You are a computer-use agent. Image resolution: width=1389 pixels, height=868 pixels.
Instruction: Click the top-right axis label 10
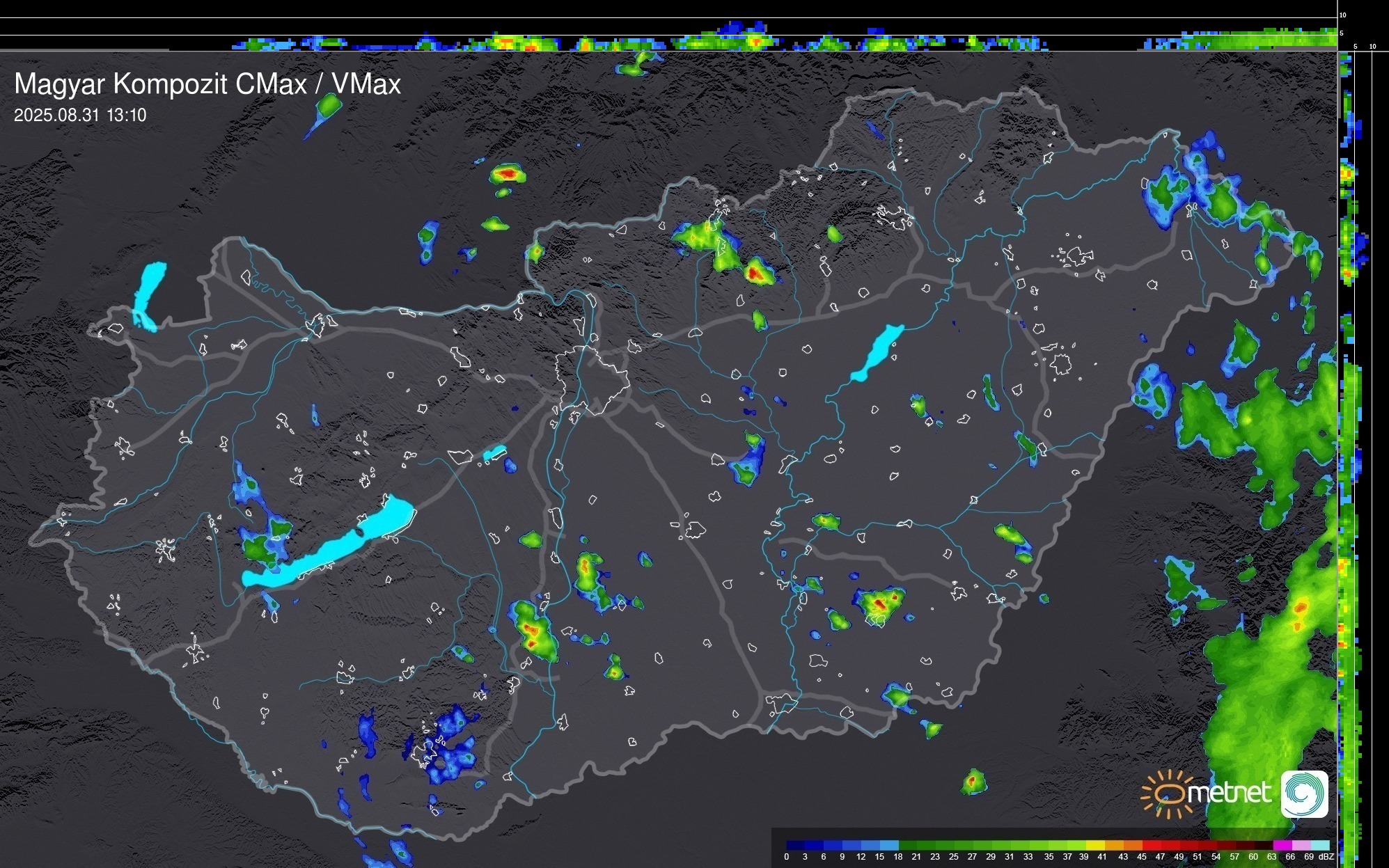(x=1343, y=15)
